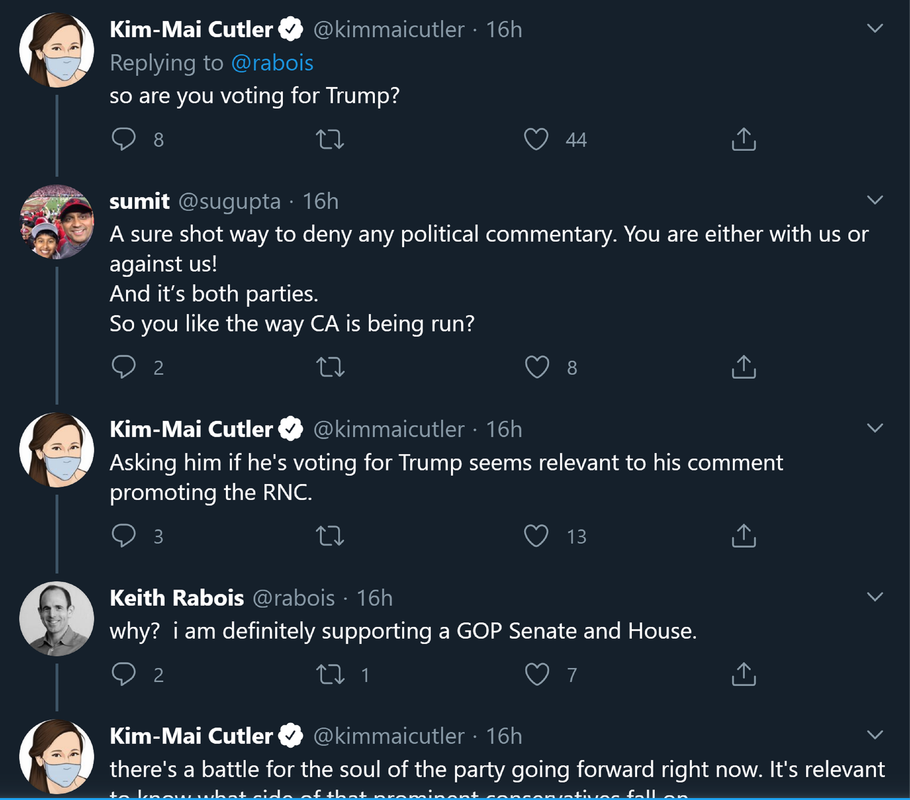Image resolution: width=910 pixels, height=800 pixels.
Task: Expand the options chevron on sumit's tweet
Action: (x=875, y=201)
